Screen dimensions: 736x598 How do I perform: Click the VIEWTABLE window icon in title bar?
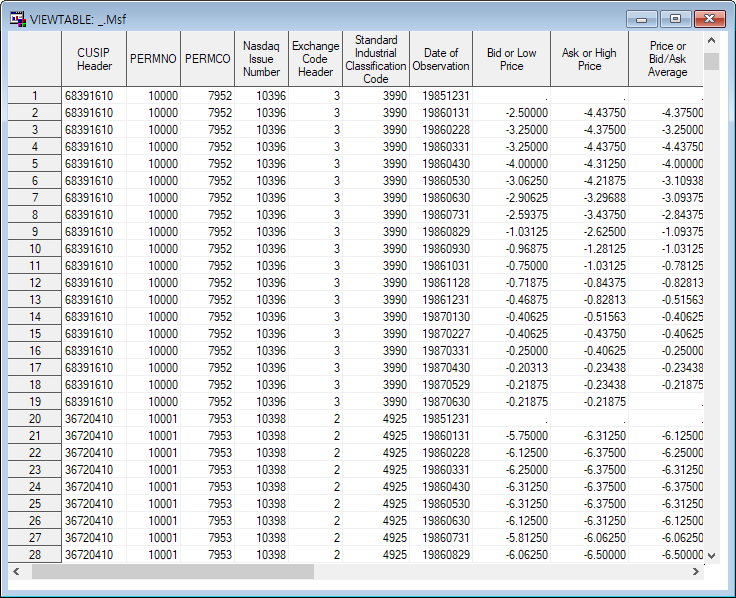[x=17, y=19]
